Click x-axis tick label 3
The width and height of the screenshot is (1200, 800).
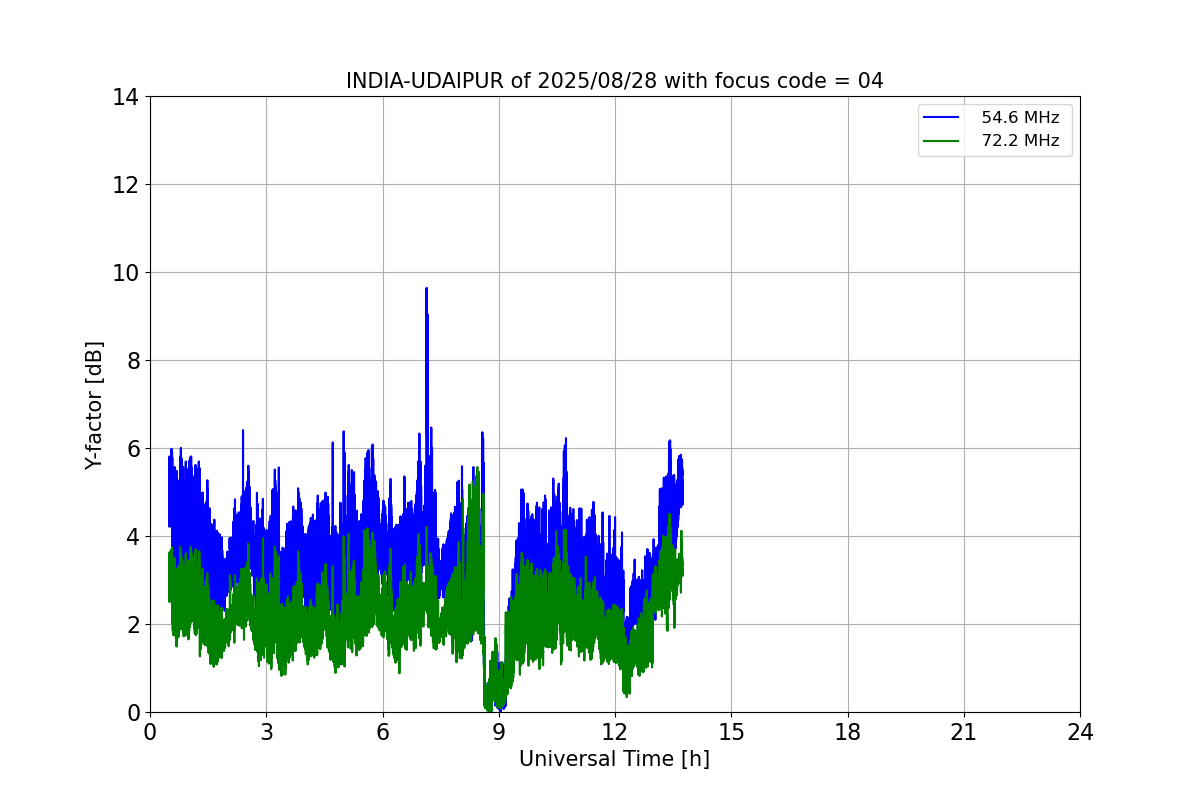(266, 732)
